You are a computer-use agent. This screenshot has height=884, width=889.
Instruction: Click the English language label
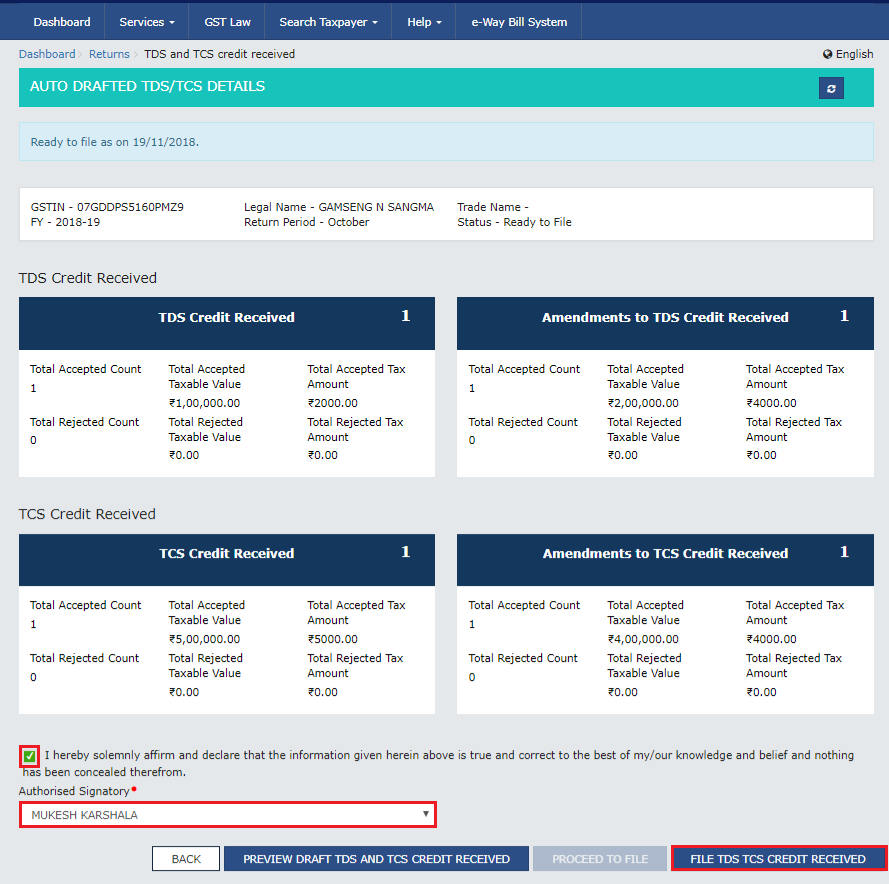854,54
